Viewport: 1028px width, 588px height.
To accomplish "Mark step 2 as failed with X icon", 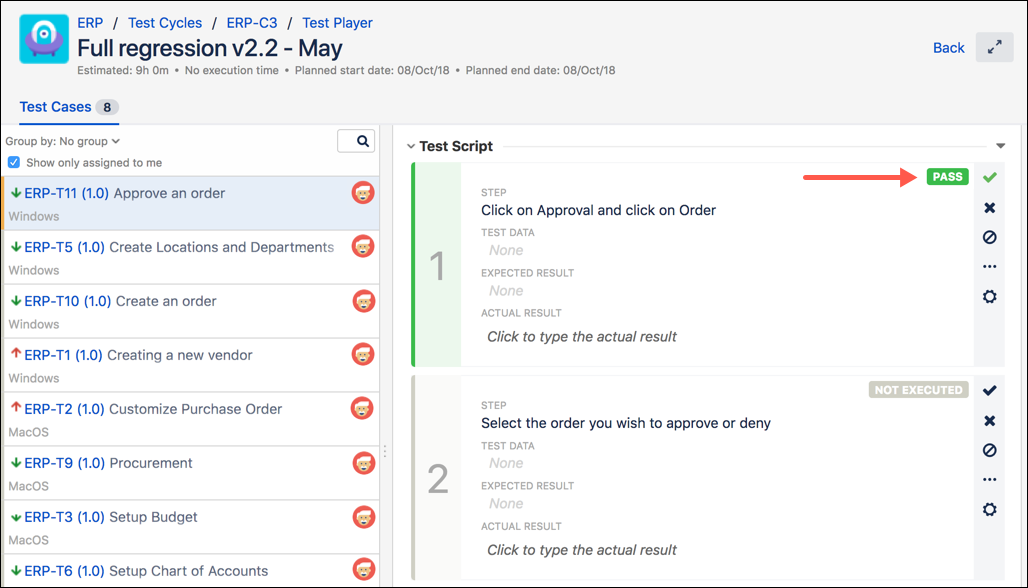I will [989, 421].
